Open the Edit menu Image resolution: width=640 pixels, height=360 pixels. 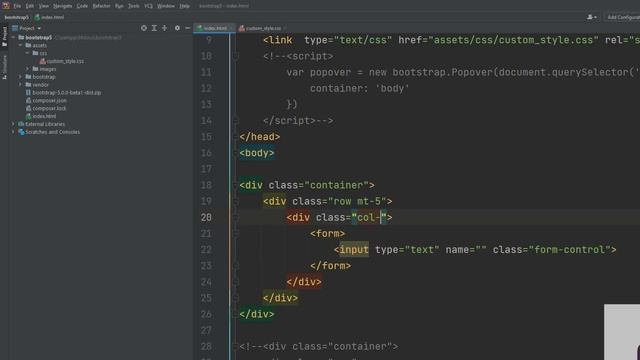tap(30, 6)
